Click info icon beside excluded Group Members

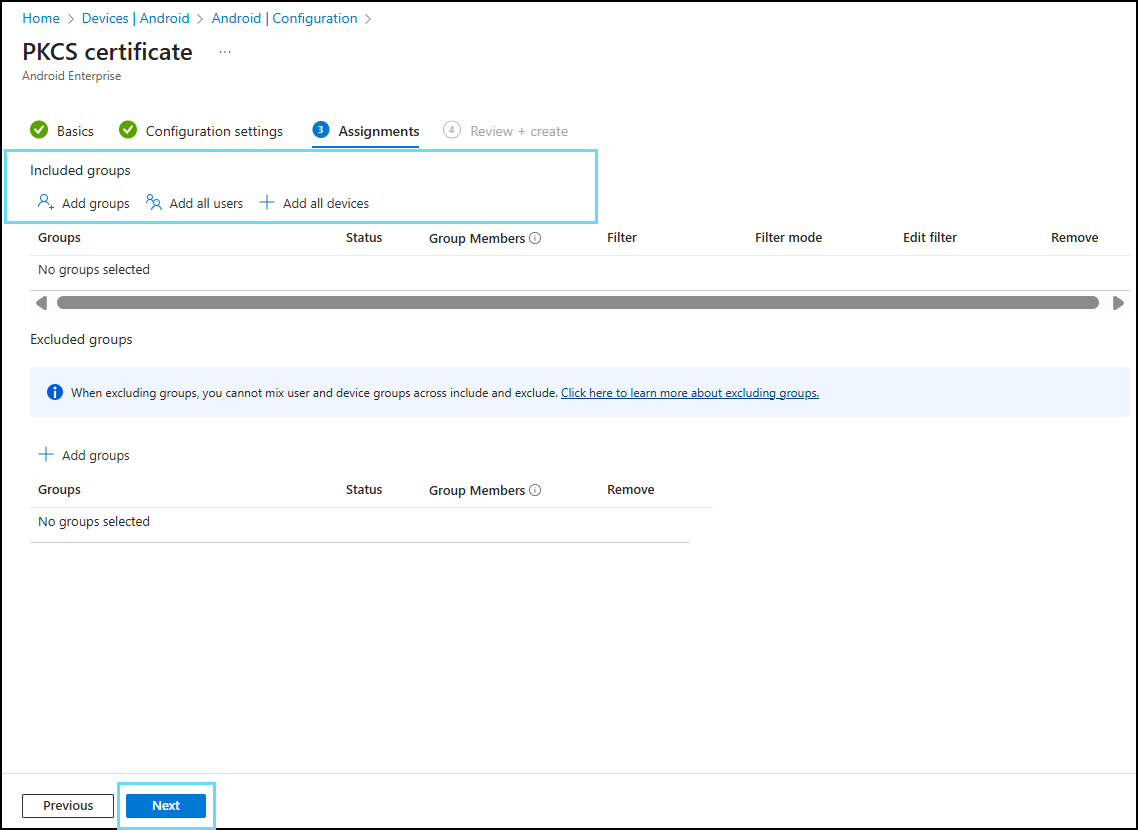point(535,491)
